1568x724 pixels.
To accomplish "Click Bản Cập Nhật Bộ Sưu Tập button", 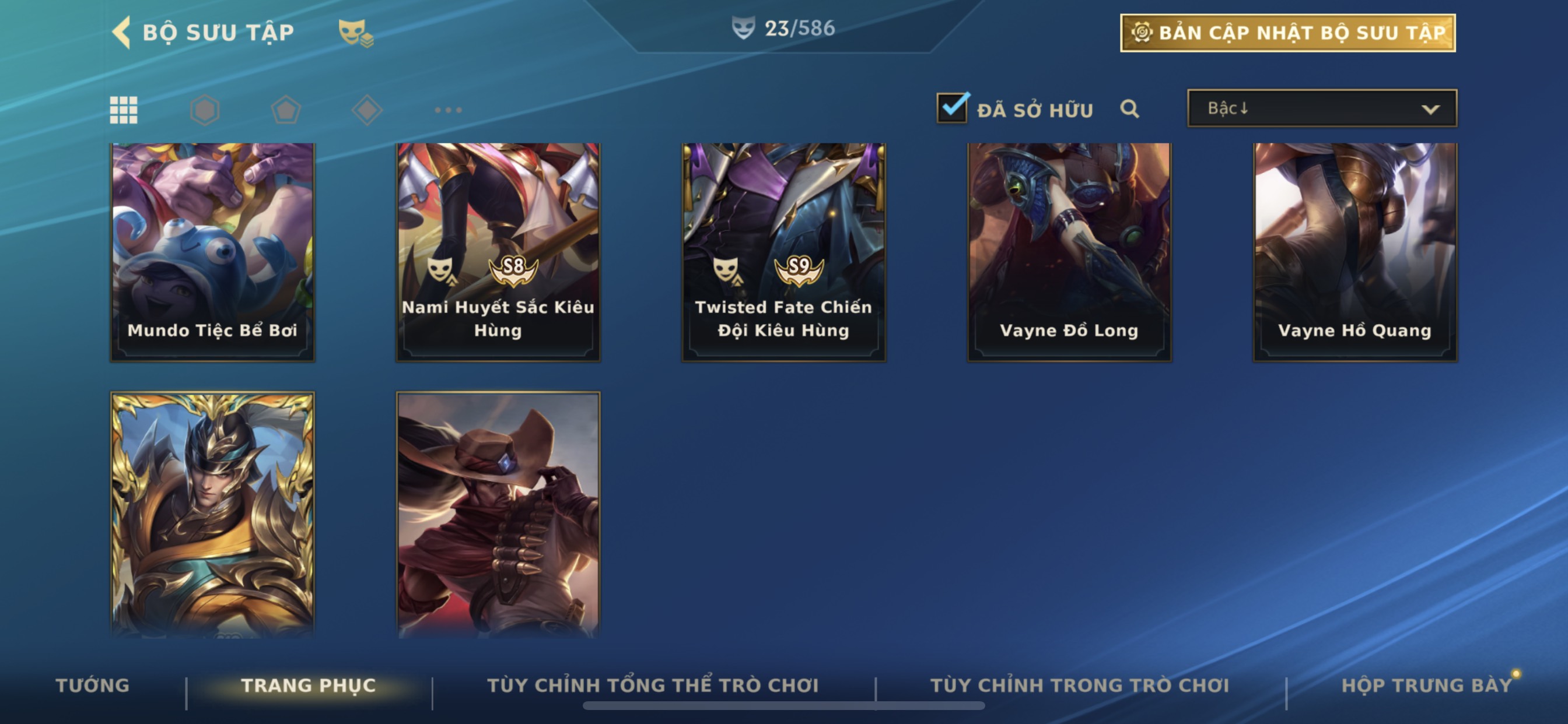I will click(x=1288, y=33).
